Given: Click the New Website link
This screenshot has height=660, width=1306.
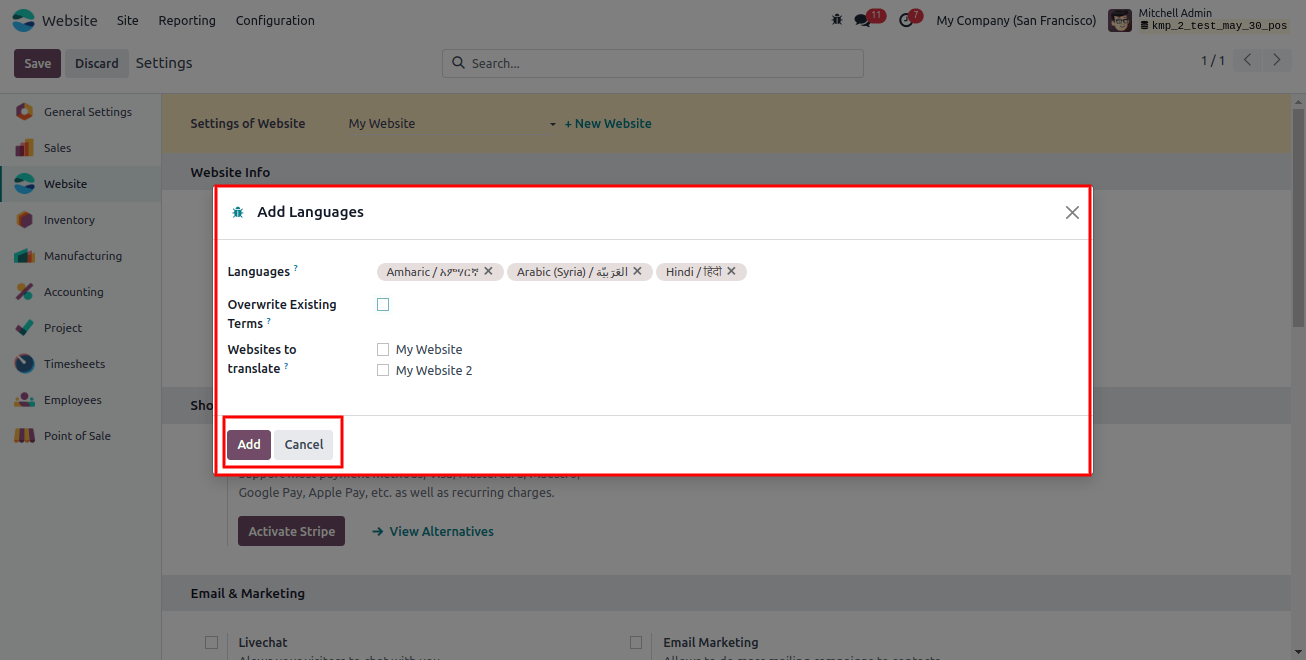Looking at the screenshot, I should pos(608,124).
